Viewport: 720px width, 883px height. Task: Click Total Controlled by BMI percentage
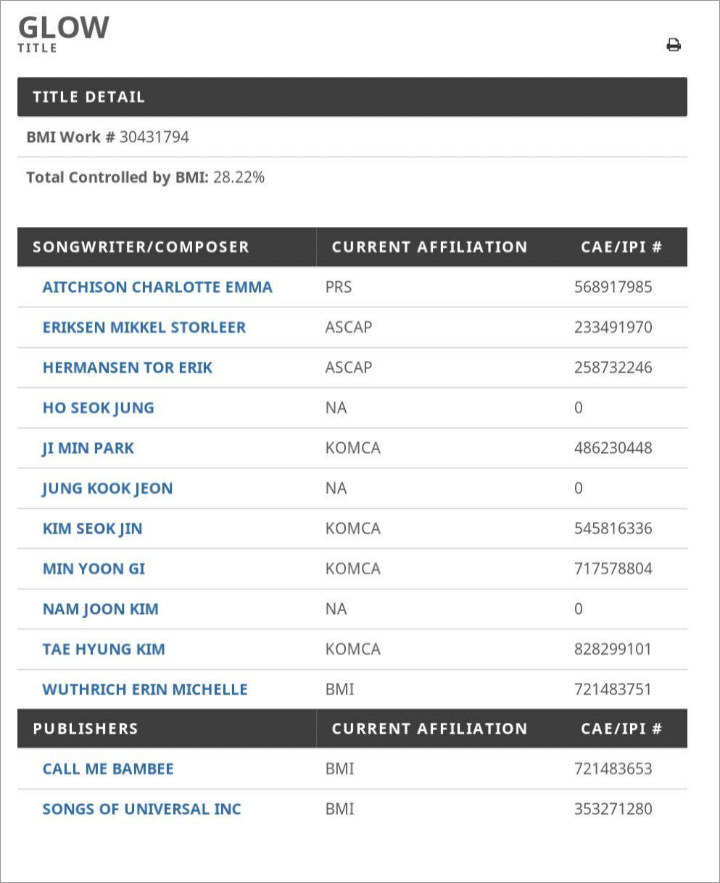click(x=239, y=177)
